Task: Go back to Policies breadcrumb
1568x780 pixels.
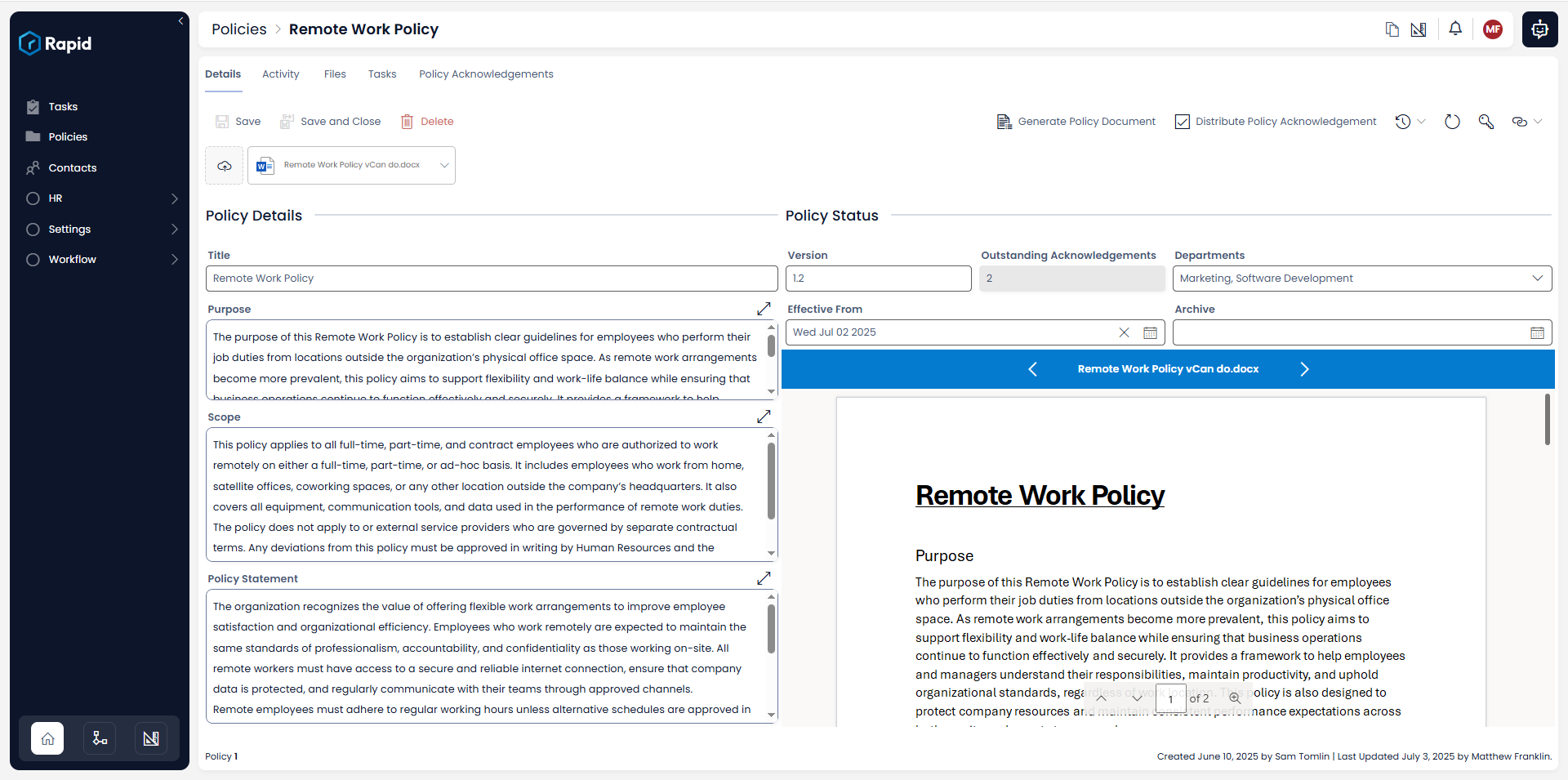Action: click(239, 29)
